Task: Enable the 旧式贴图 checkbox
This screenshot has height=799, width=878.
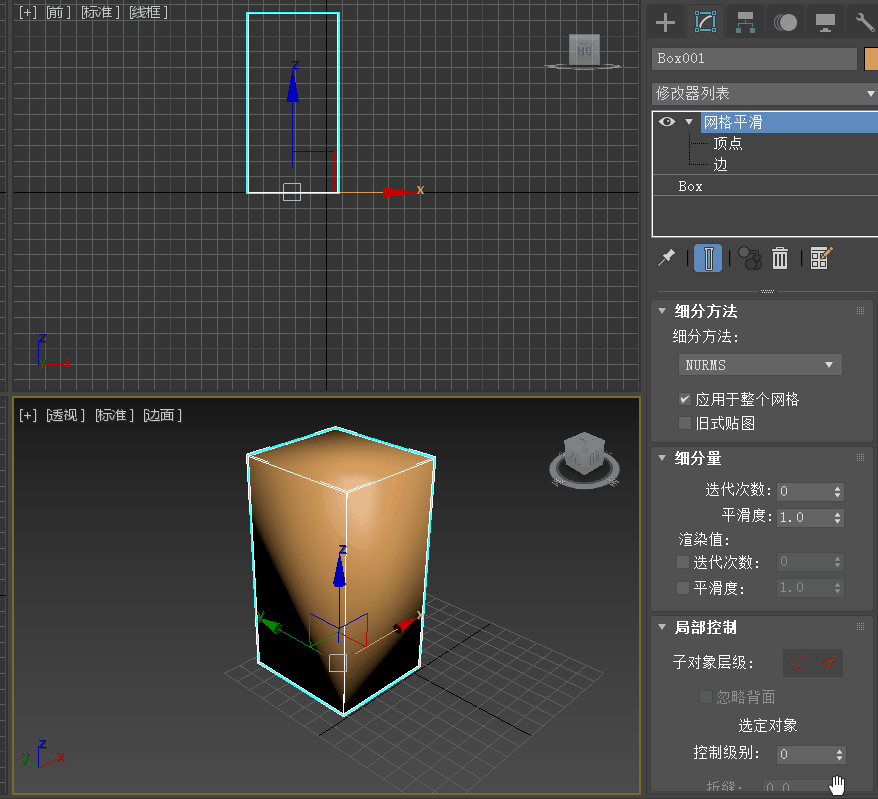Action: click(x=685, y=423)
